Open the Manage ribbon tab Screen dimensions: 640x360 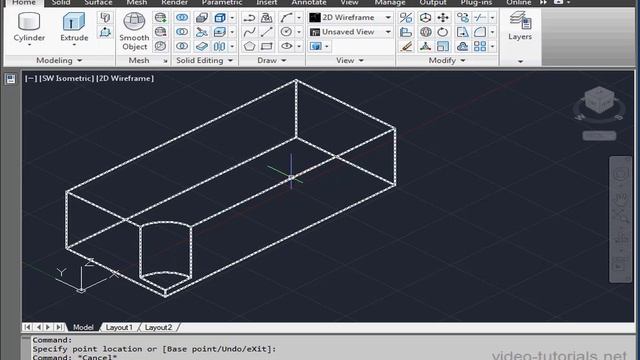pos(390,2)
